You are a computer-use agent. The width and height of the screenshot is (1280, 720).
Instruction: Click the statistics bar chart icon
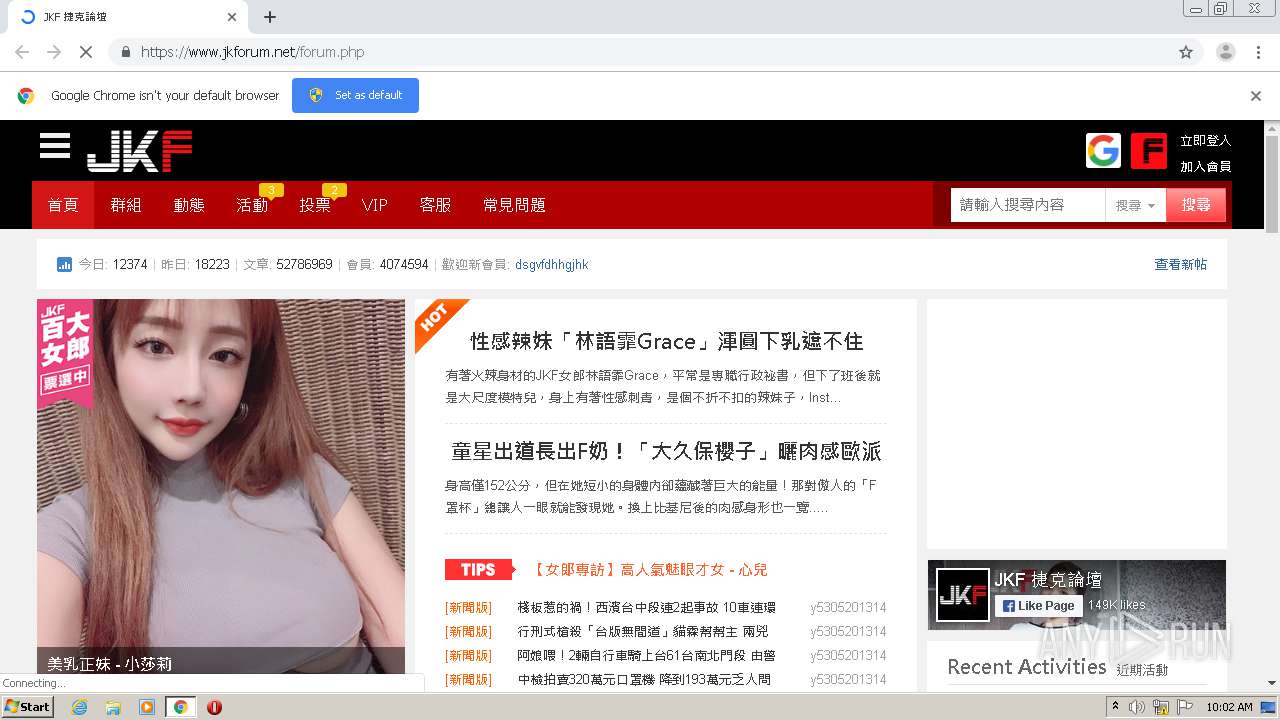[64, 265]
